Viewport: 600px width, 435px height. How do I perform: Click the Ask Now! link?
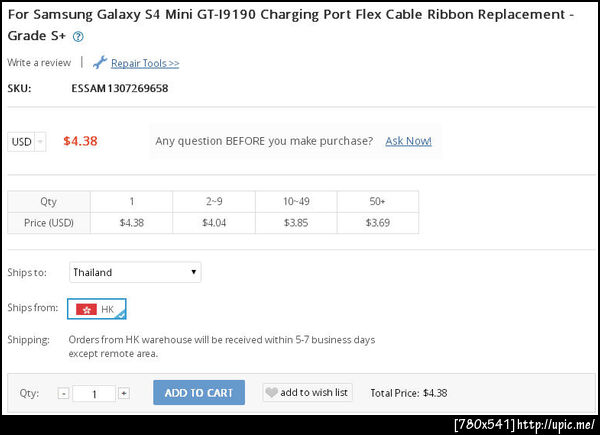click(408, 141)
